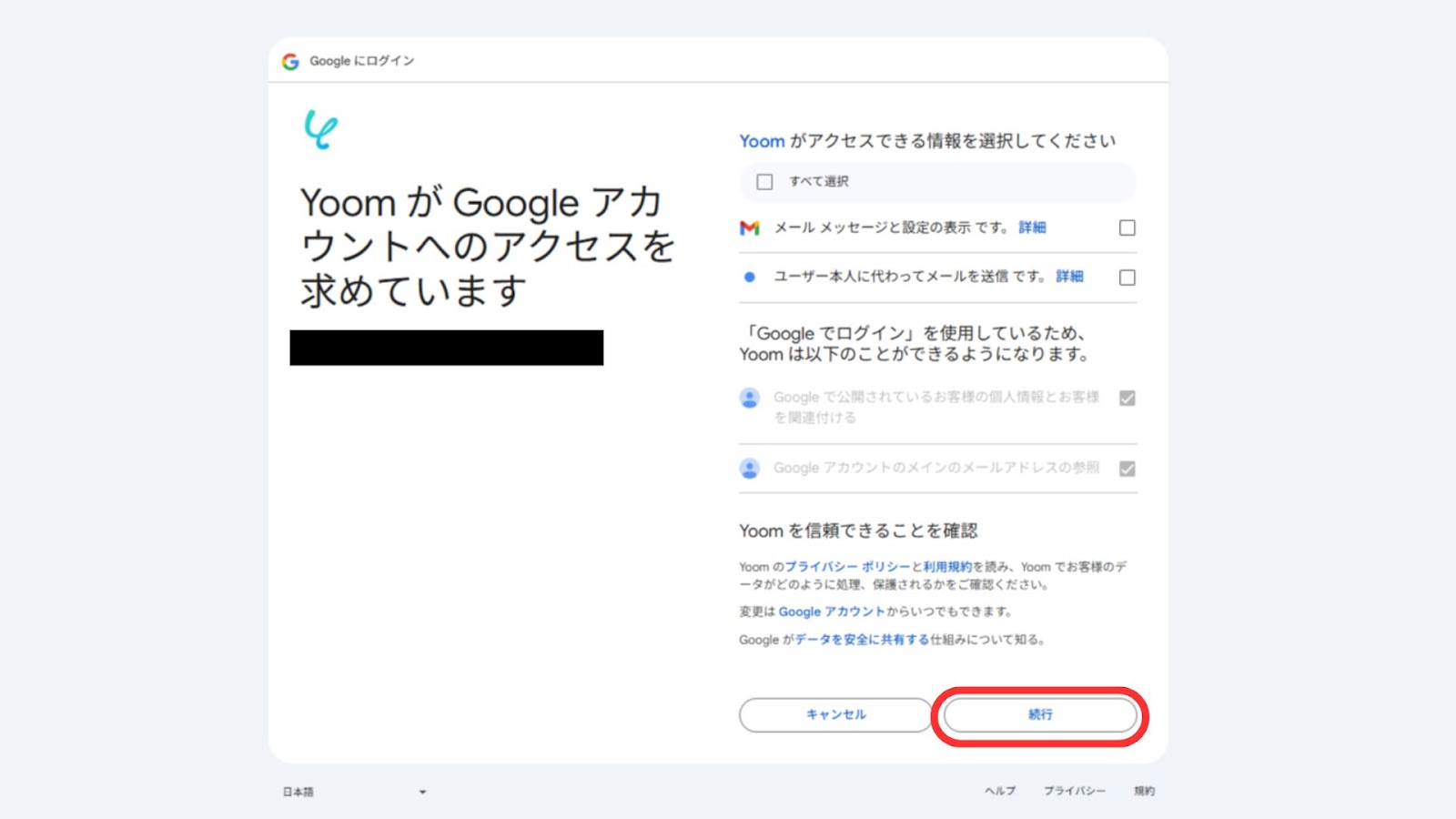Open 詳細 link for send mail permission
The image size is (1456, 819).
(1069, 276)
